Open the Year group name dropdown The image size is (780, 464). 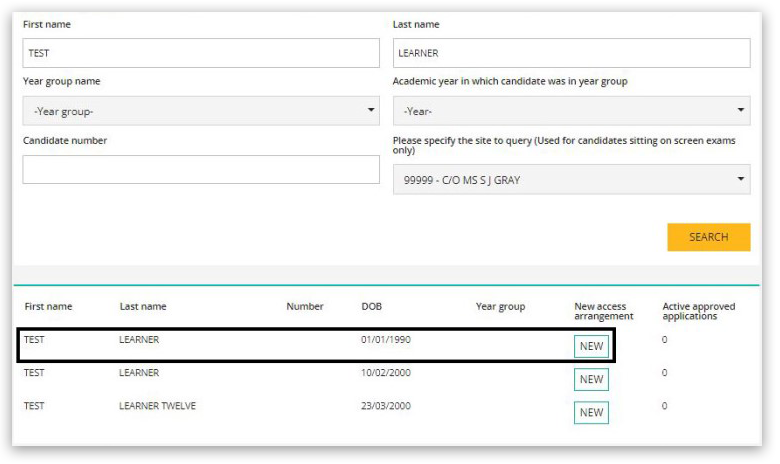201,111
